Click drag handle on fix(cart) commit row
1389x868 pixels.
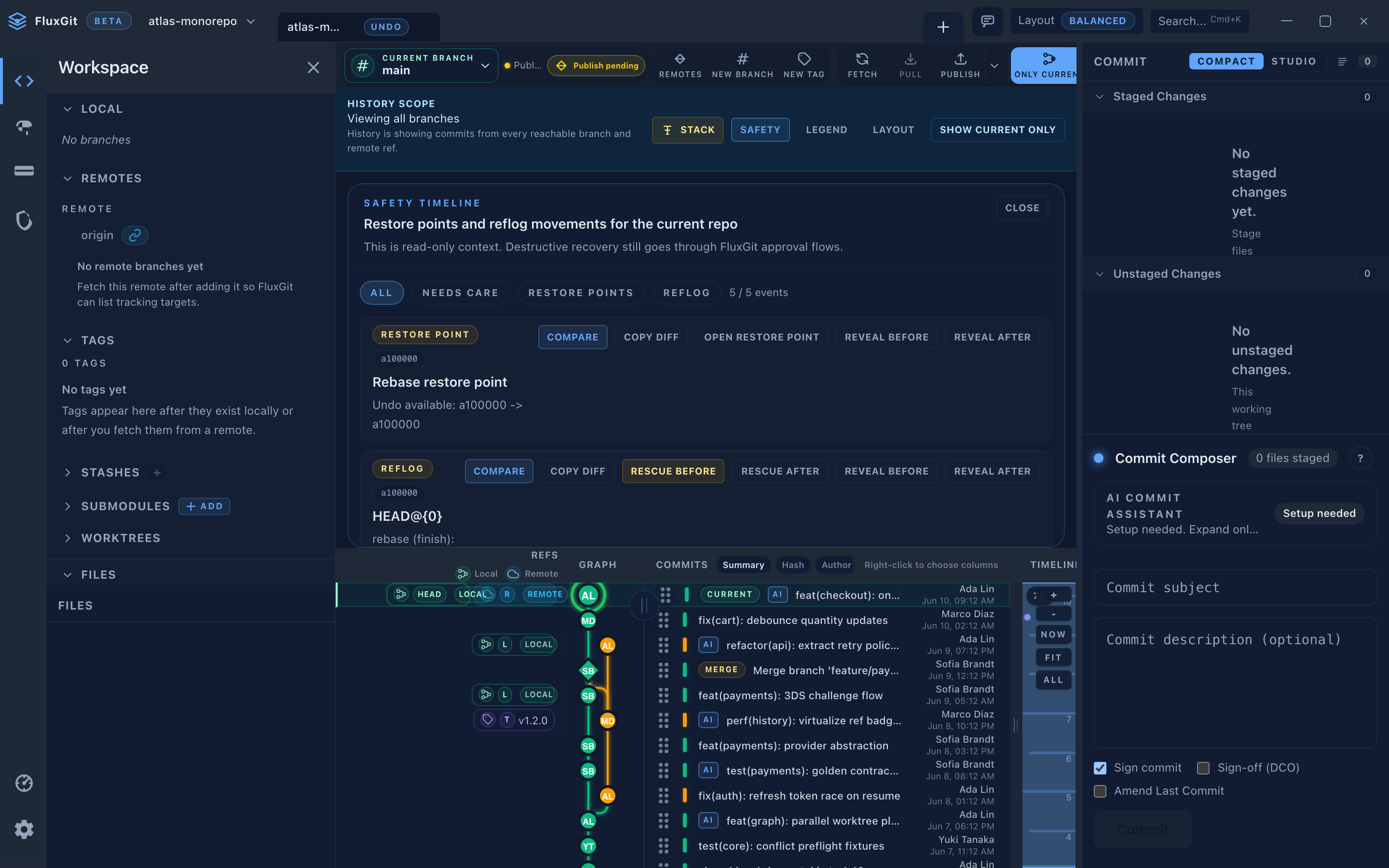pyautogui.click(x=664, y=620)
